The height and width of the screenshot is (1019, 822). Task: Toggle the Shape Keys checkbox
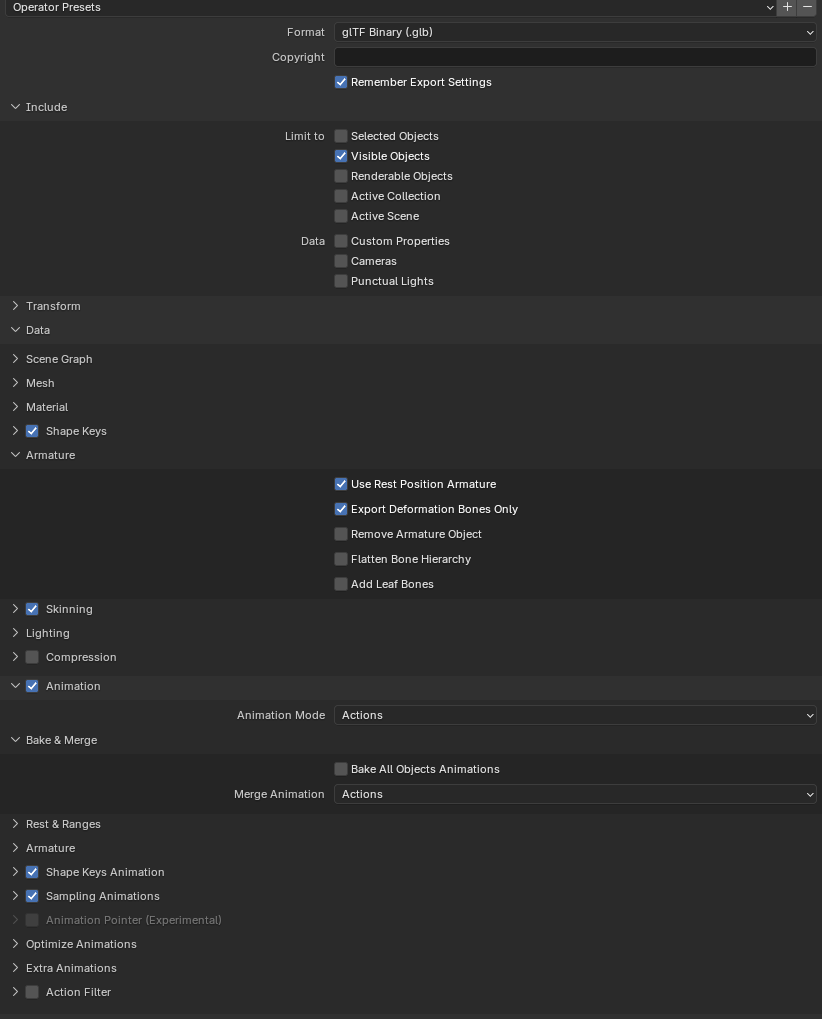pyautogui.click(x=32, y=431)
